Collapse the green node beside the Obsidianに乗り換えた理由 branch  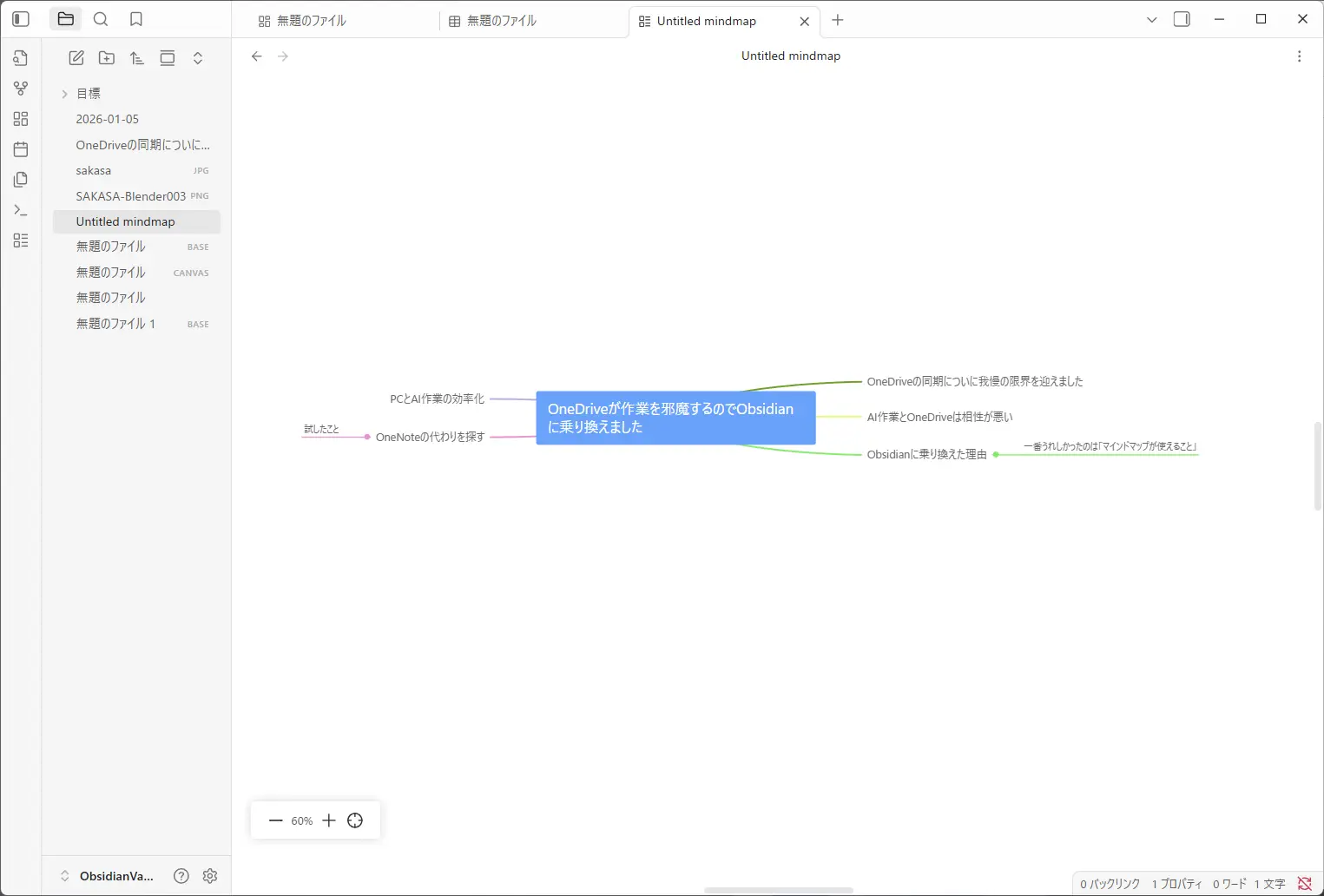coord(996,454)
